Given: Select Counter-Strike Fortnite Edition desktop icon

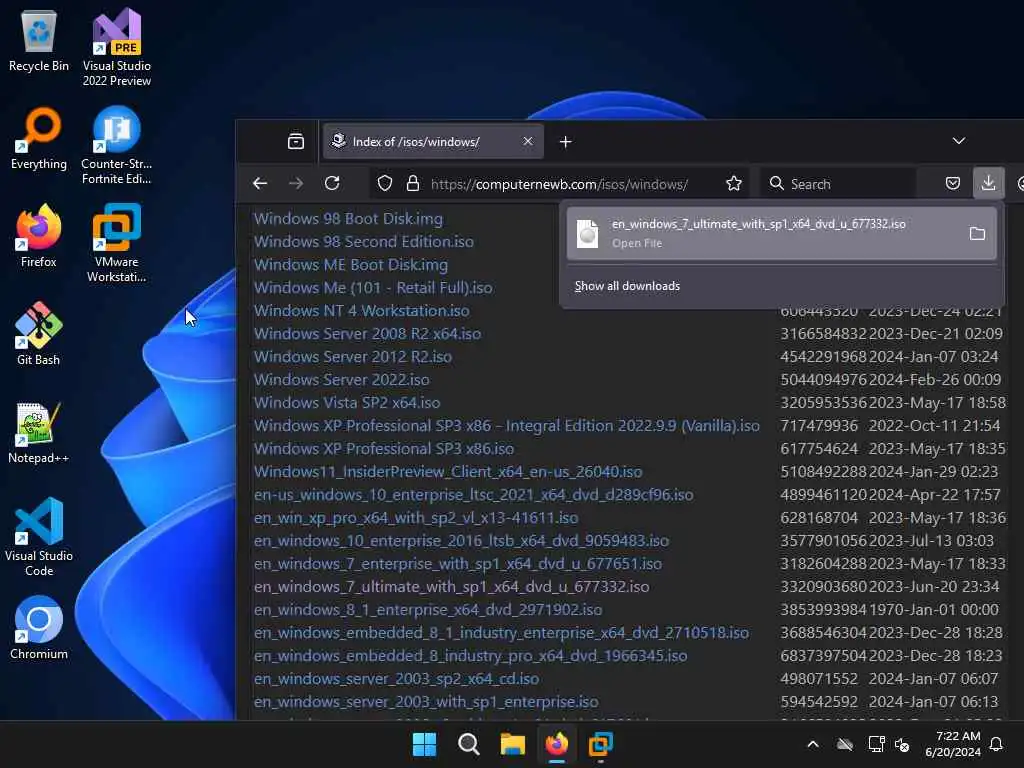Looking at the screenshot, I should pyautogui.click(x=116, y=146).
